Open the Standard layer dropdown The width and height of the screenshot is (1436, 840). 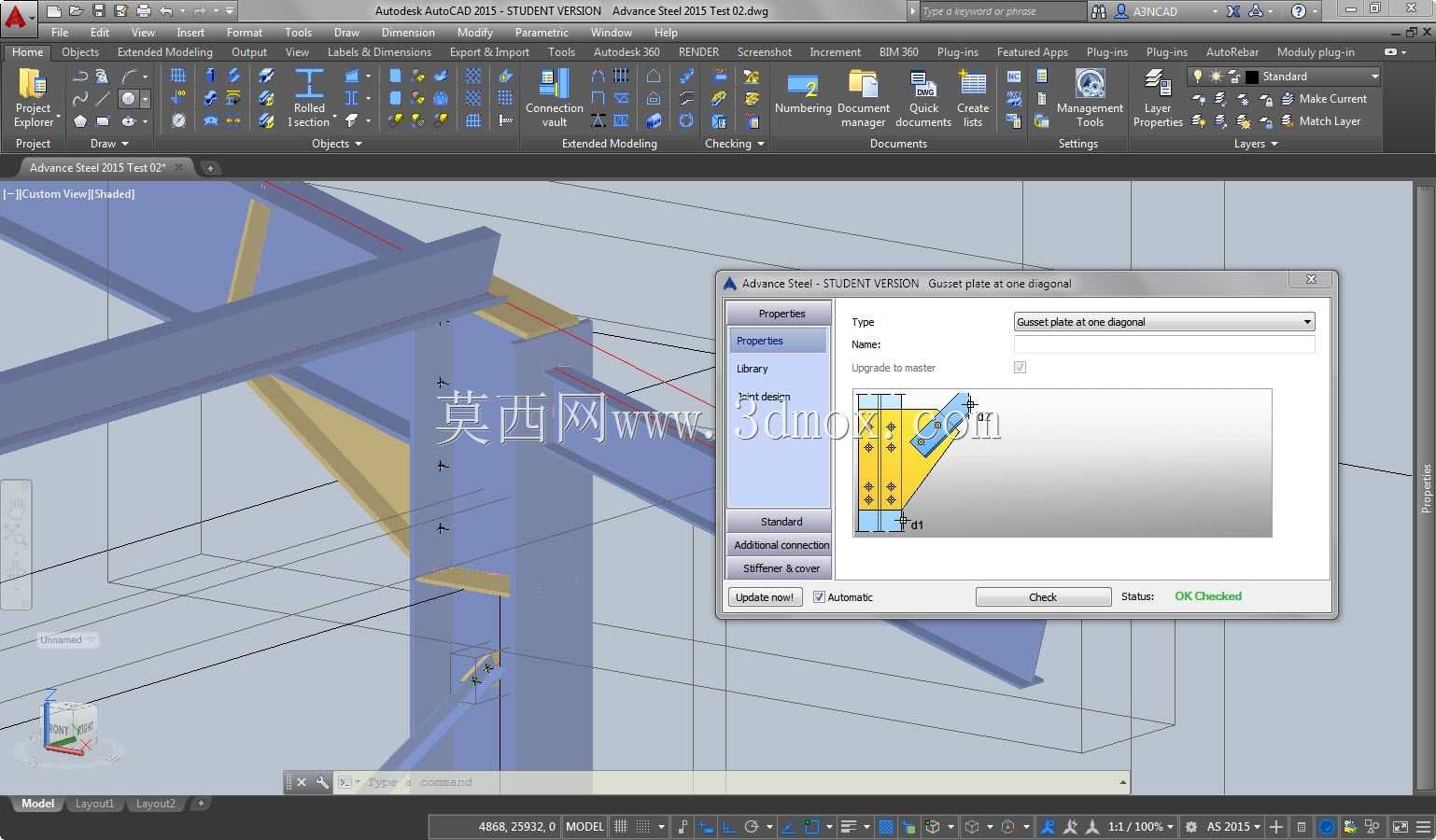1284,77
